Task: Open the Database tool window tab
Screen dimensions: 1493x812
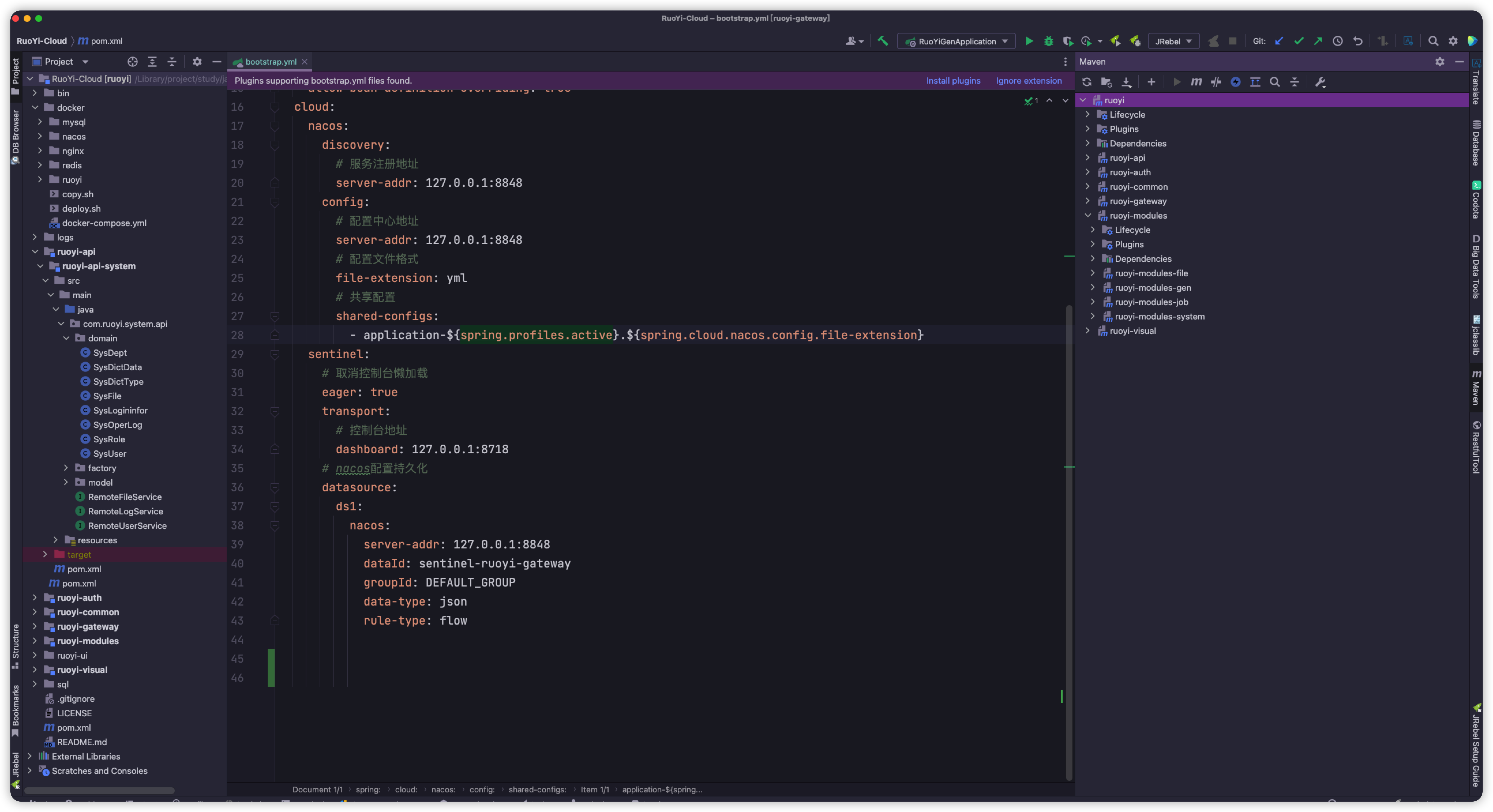Action: (x=1476, y=142)
